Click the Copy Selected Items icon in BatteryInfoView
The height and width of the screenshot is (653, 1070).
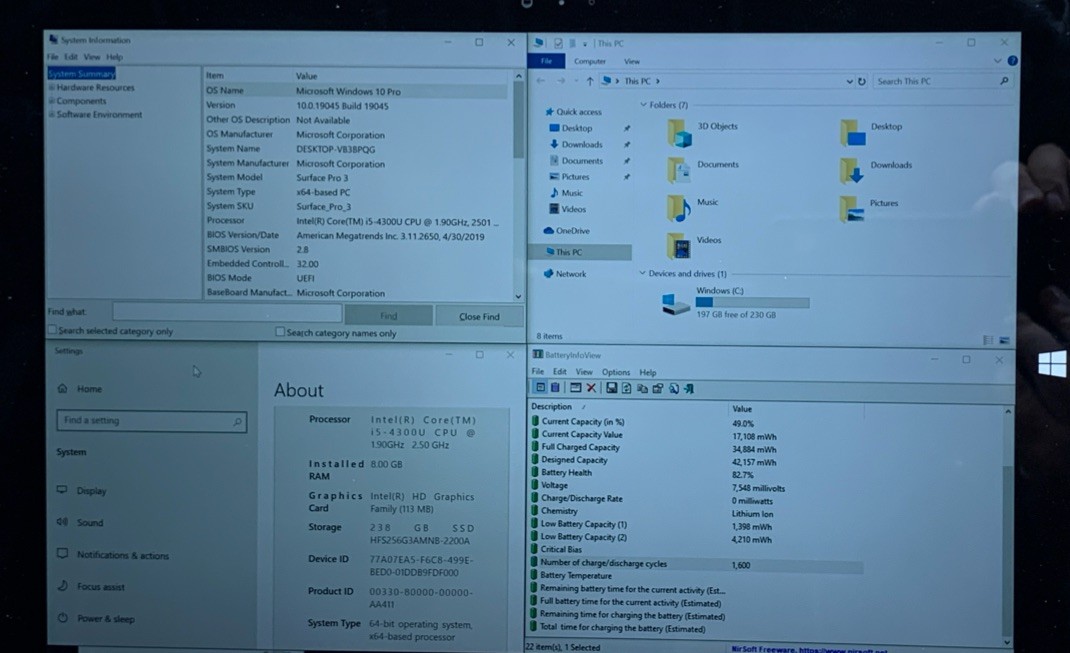pyautogui.click(x=642, y=388)
